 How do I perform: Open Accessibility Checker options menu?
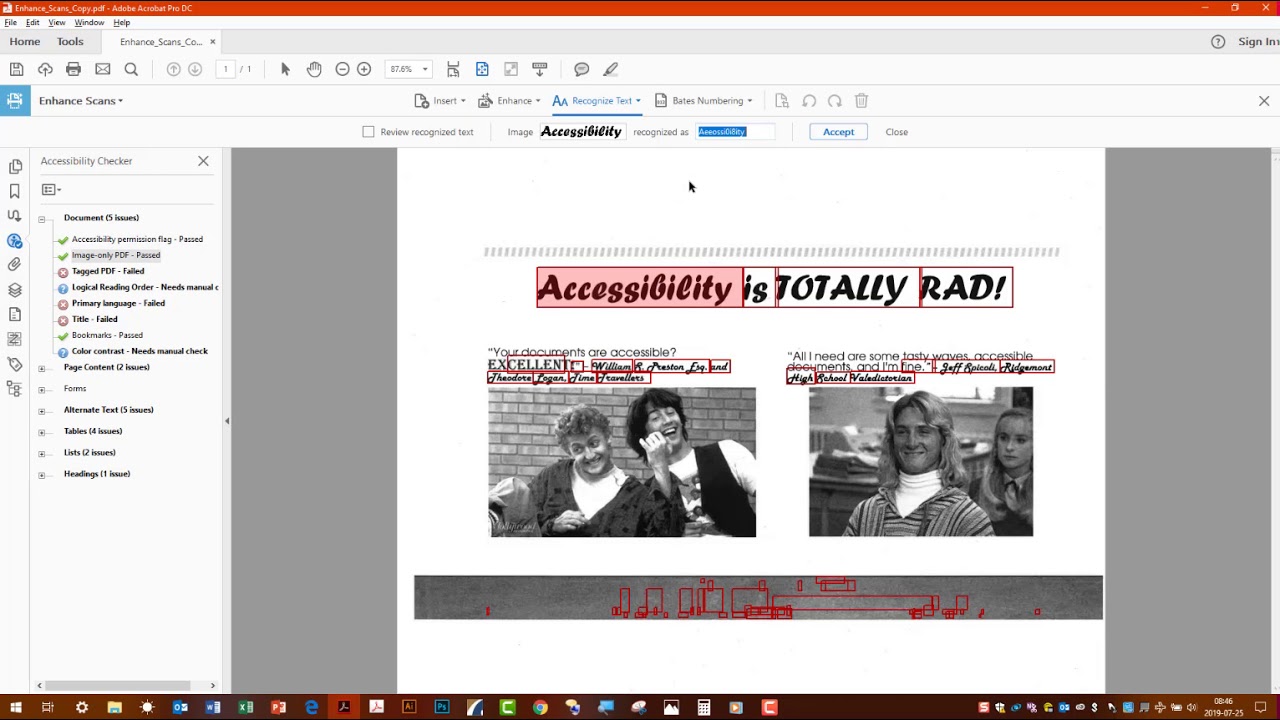click(x=51, y=190)
